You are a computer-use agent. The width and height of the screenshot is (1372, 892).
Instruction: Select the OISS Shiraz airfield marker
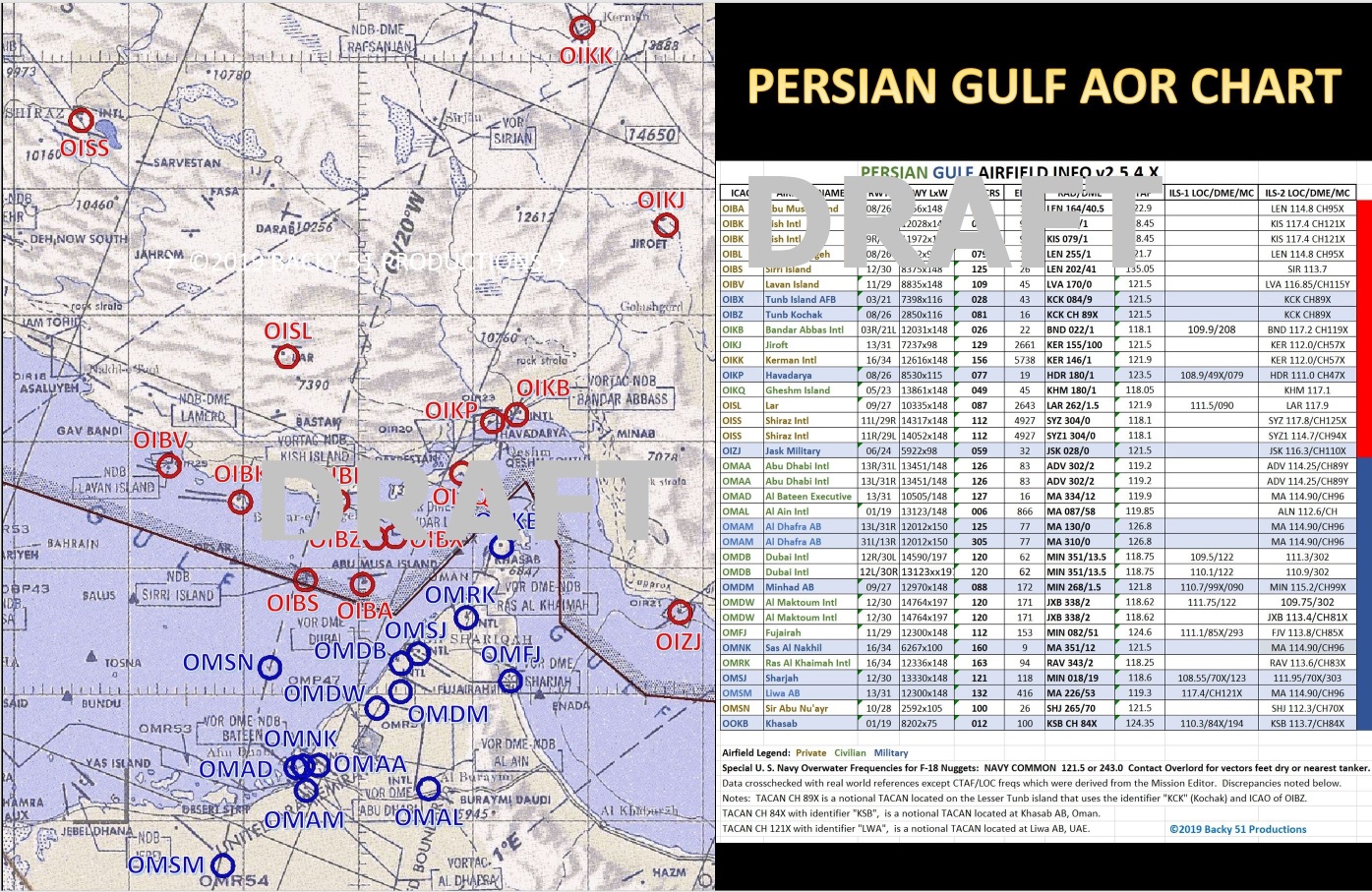[x=82, y=120]
